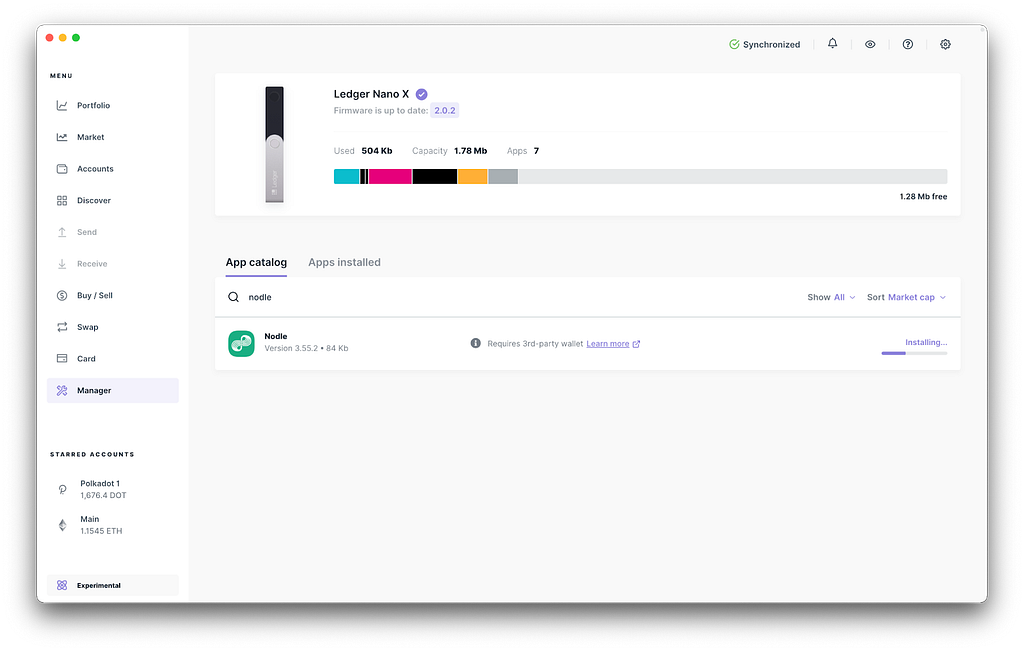
Task: Click the firmware version 2.0.2 badge
Action: tap(445, 110)
